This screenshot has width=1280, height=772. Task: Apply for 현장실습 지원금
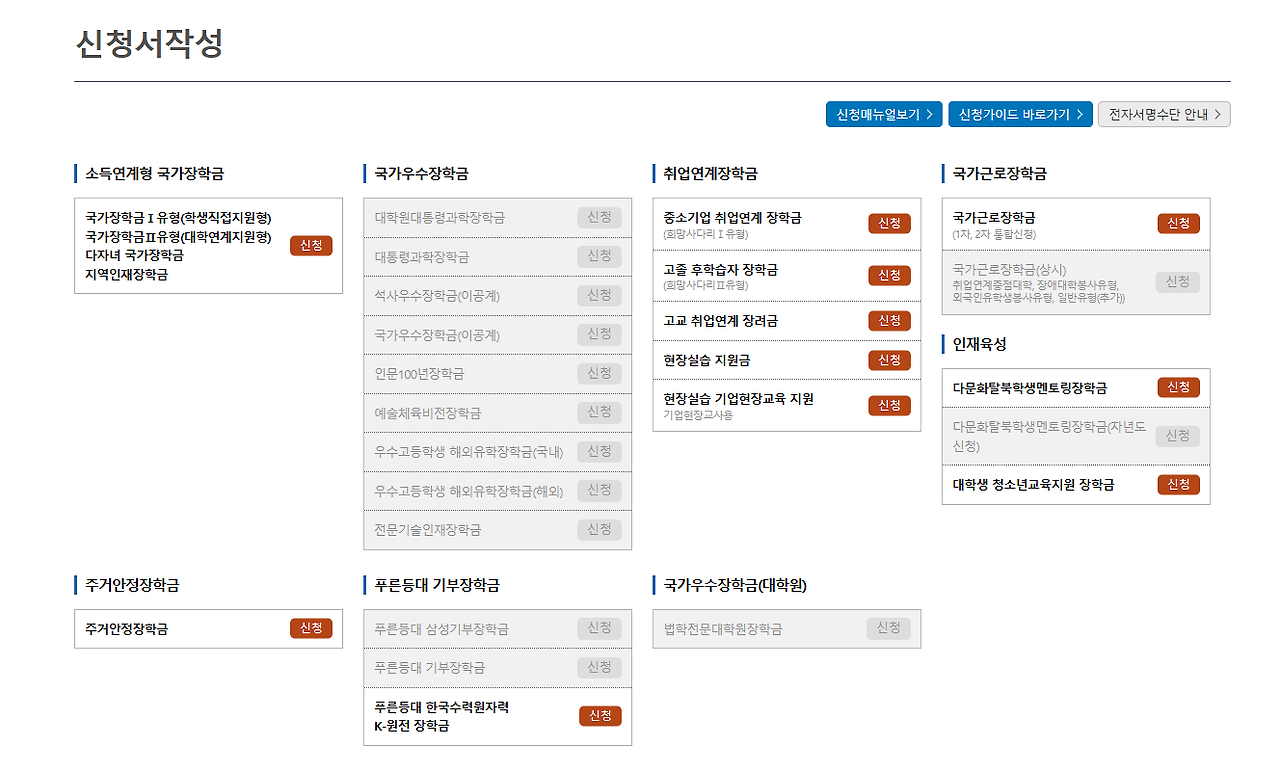coord(889,360)
